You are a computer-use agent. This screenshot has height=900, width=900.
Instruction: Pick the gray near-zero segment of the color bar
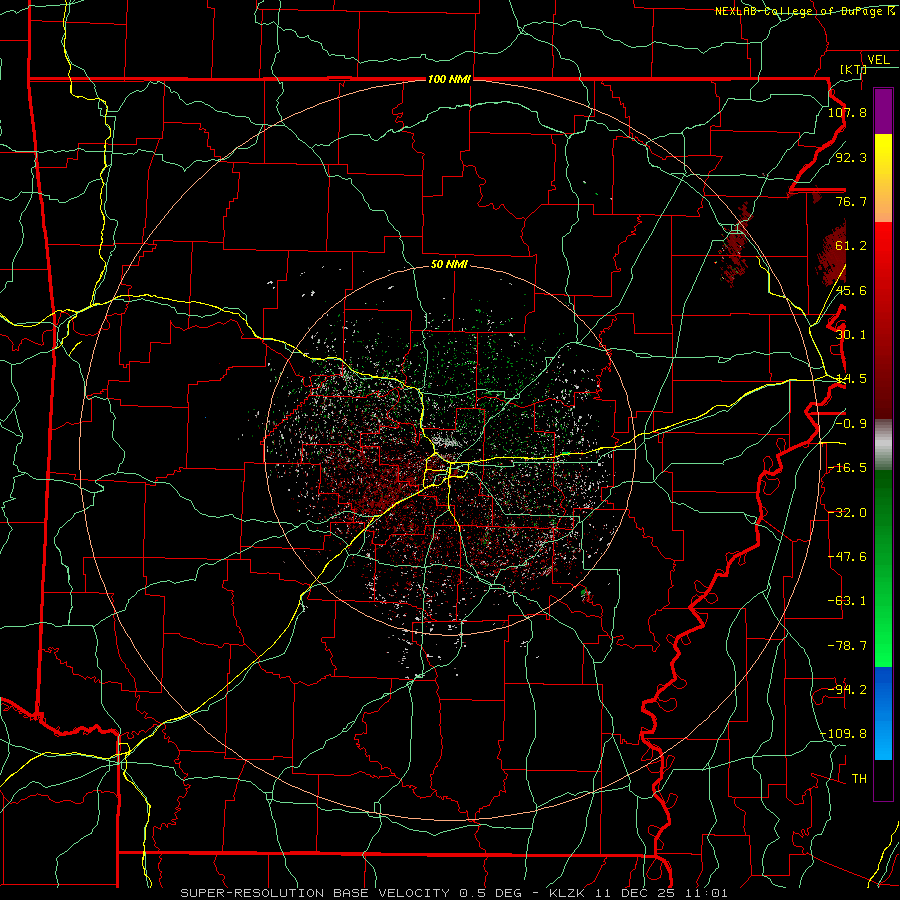883,444
